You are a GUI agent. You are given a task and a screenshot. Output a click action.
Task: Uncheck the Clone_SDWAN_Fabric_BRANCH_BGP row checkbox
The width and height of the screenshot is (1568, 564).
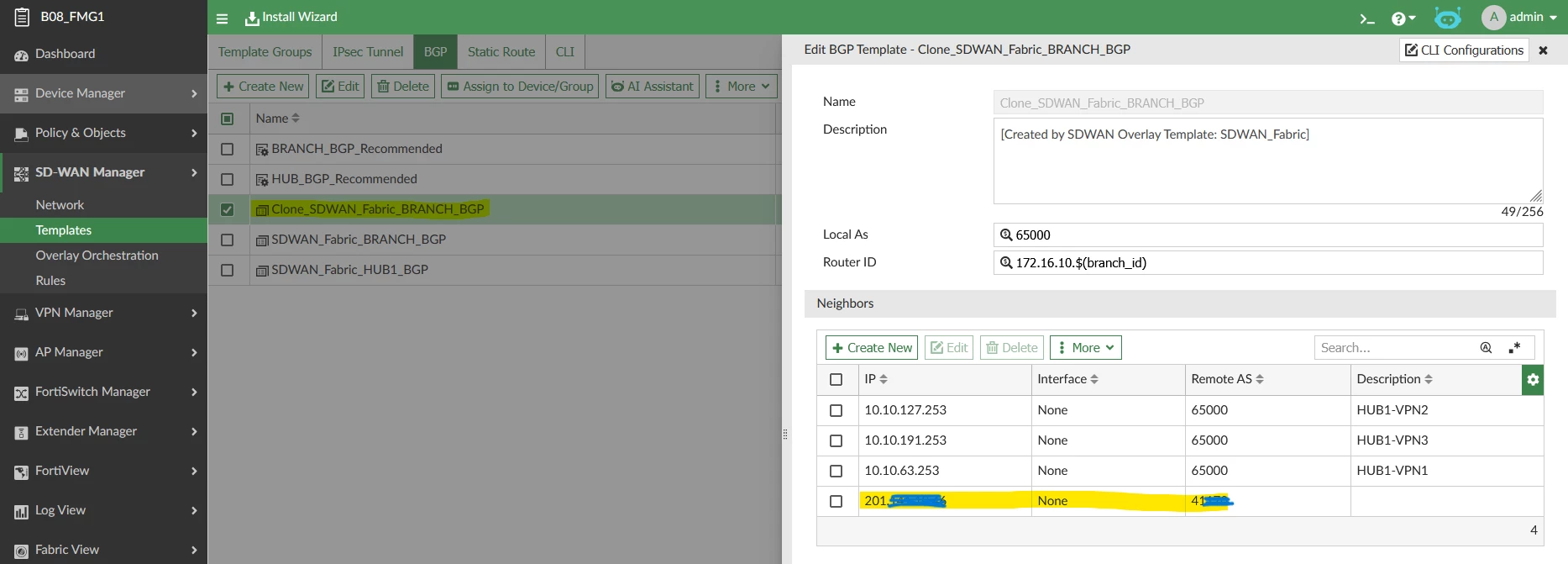pyautogui.click(x=227, y=209)
